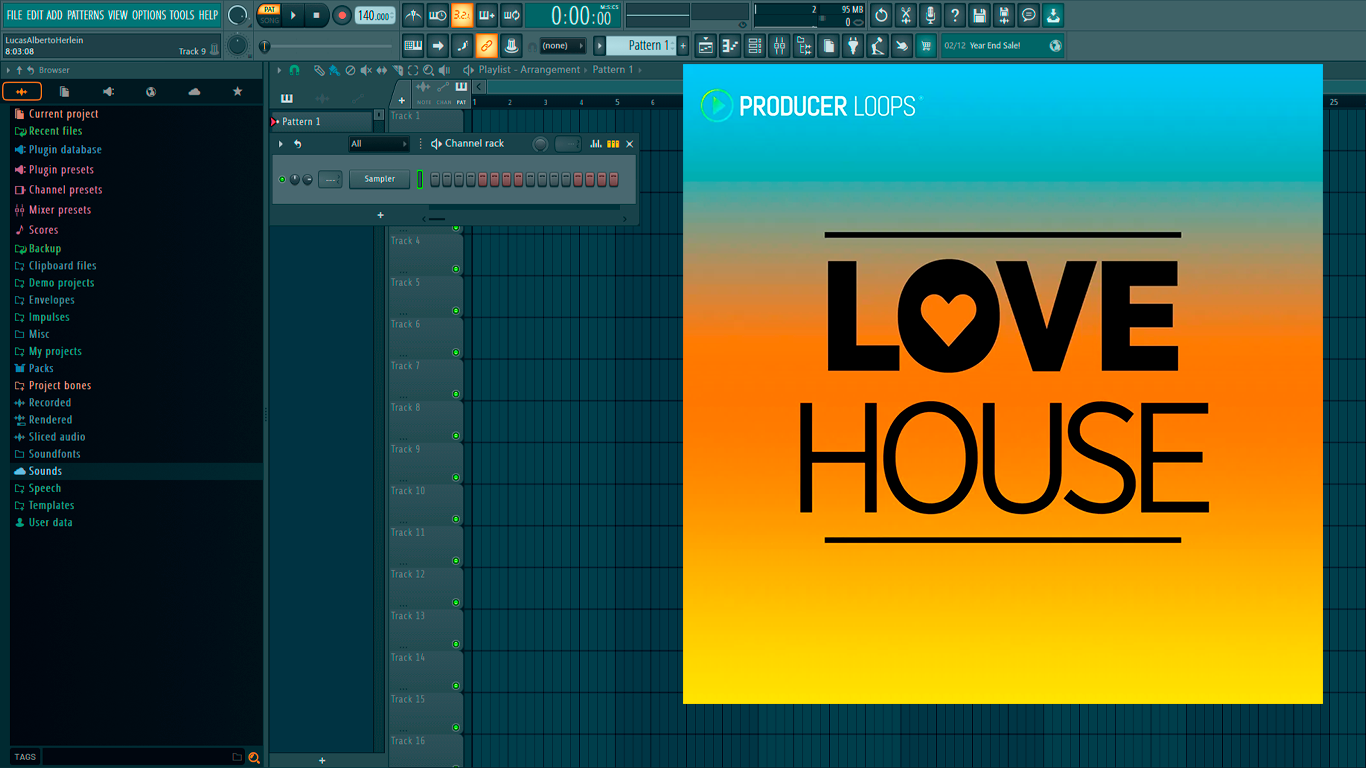Select the playlist Select tool

413,70
